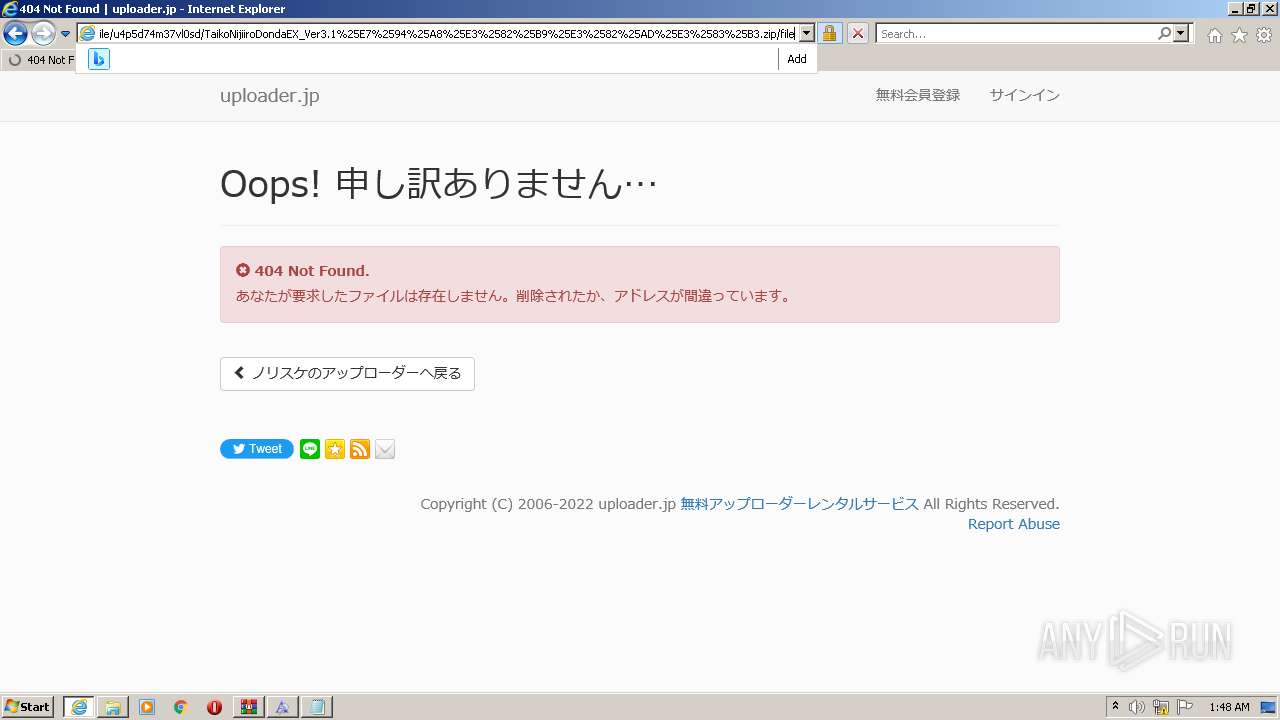Click the Report Abuse link

[x=1014, y=524]
